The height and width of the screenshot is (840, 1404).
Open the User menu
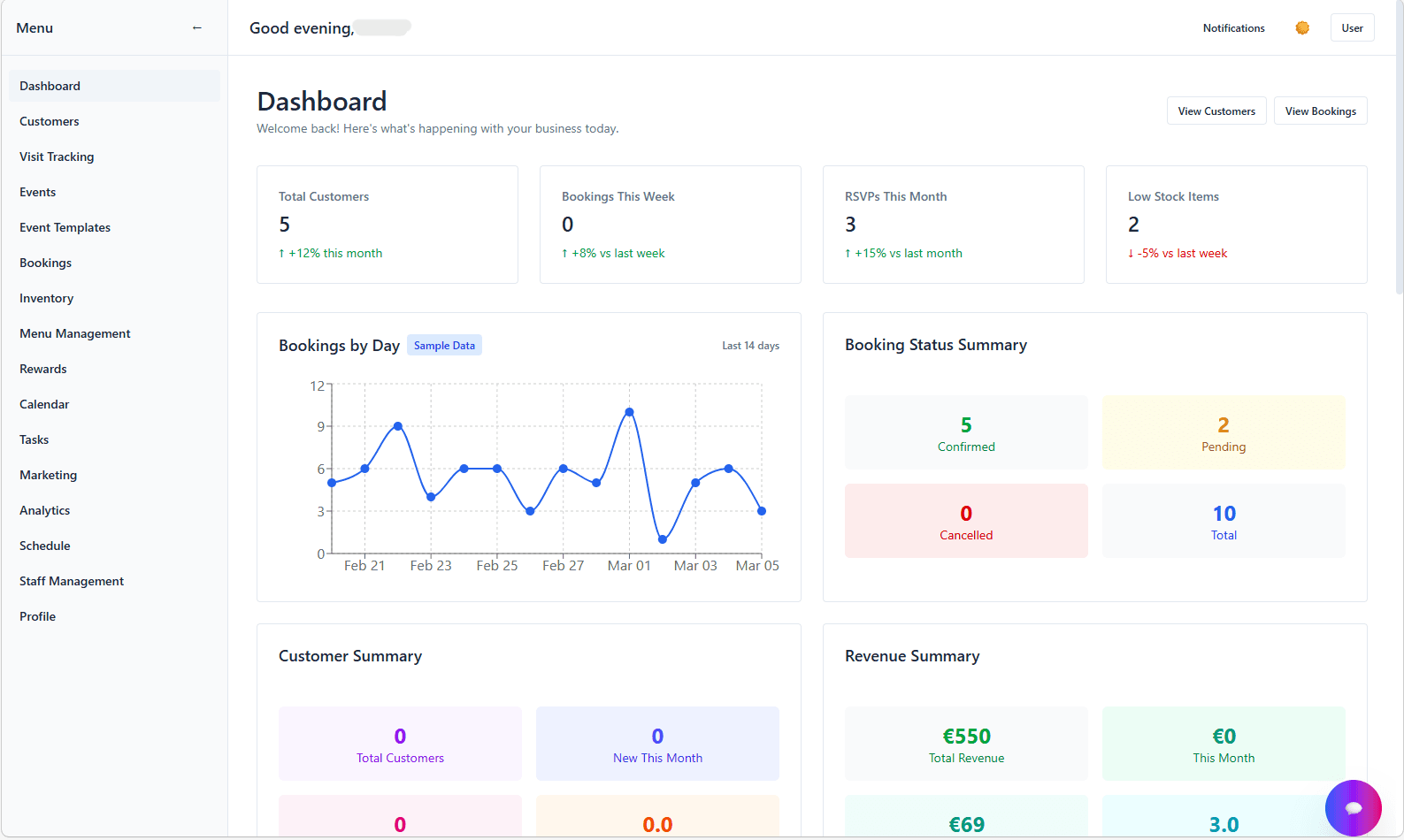1351,28
